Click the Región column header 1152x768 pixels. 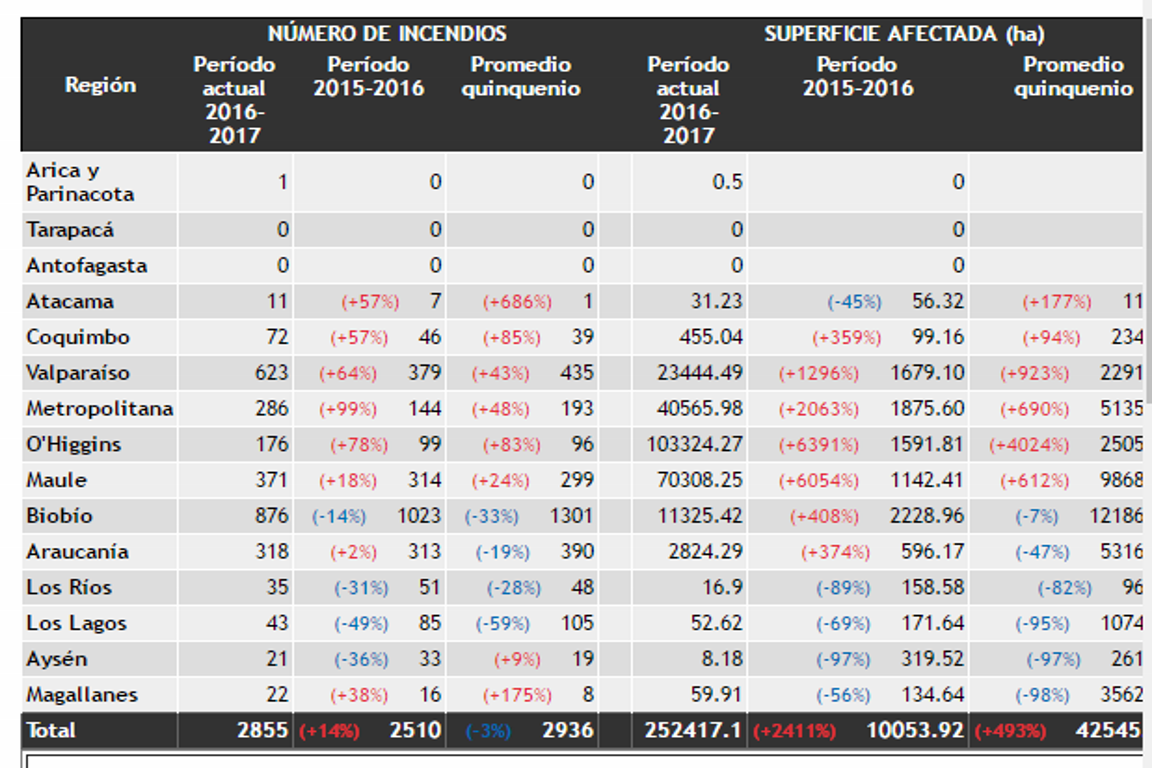(100, 86)
